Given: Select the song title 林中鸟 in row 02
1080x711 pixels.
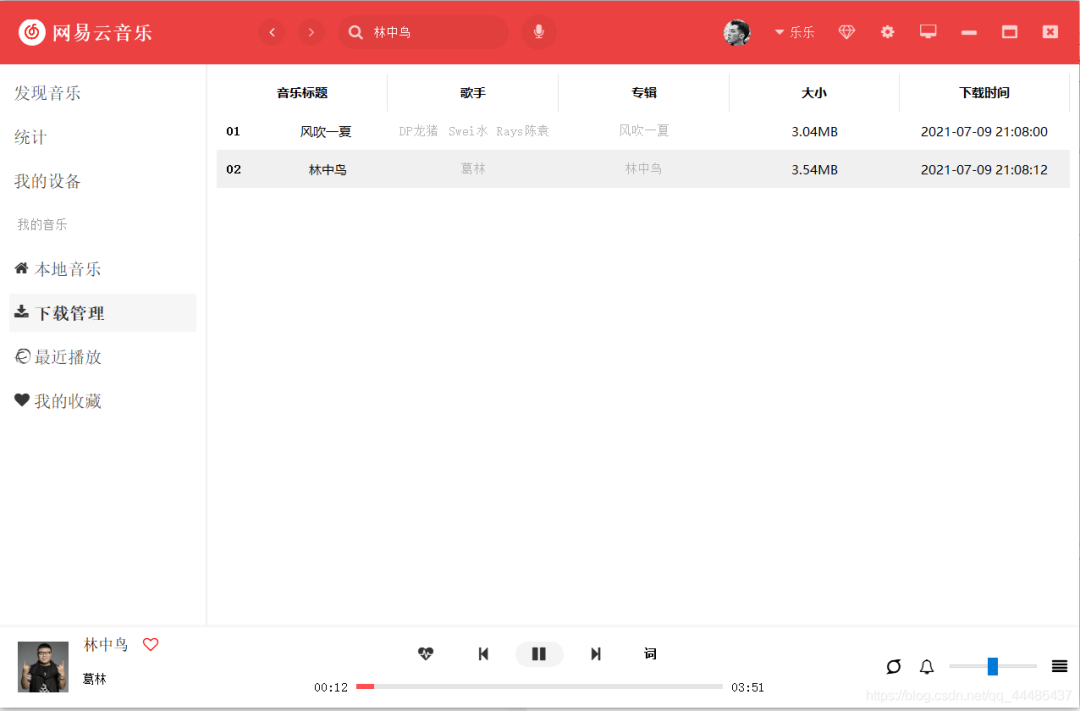Looking at the screenshot, I should pyautogui.click(x=327, y=169).
